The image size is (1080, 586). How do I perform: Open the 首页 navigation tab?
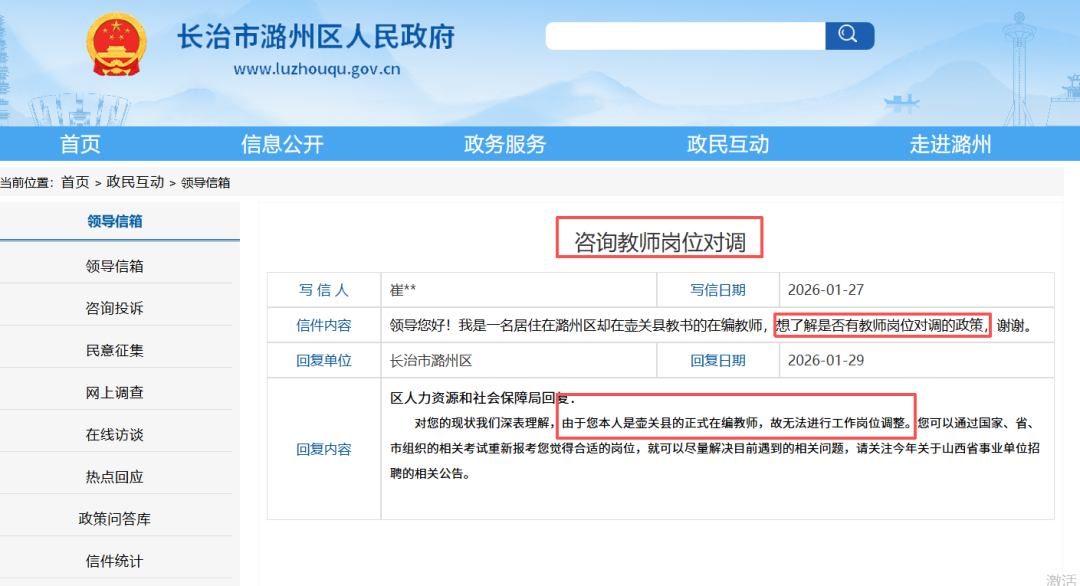click(x=80, y=144)
